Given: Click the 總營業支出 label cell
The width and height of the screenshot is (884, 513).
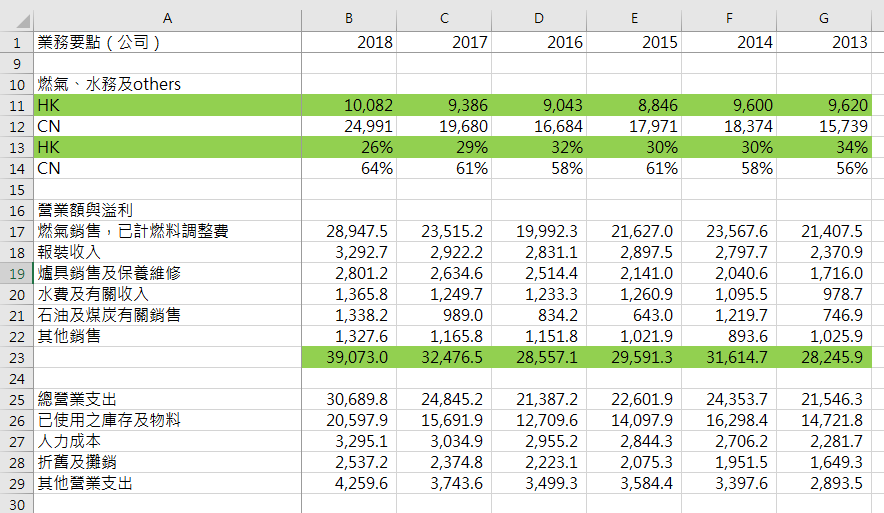Looking at the screenshot, I should (167, 400).
